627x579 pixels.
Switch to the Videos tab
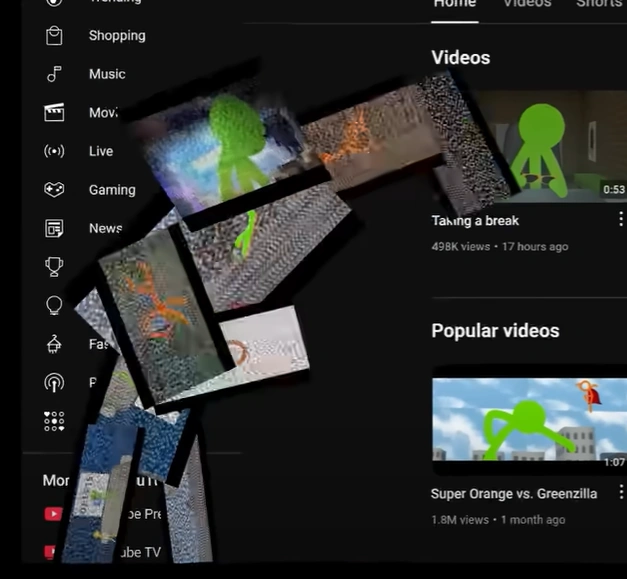click(x=527, y=4)
